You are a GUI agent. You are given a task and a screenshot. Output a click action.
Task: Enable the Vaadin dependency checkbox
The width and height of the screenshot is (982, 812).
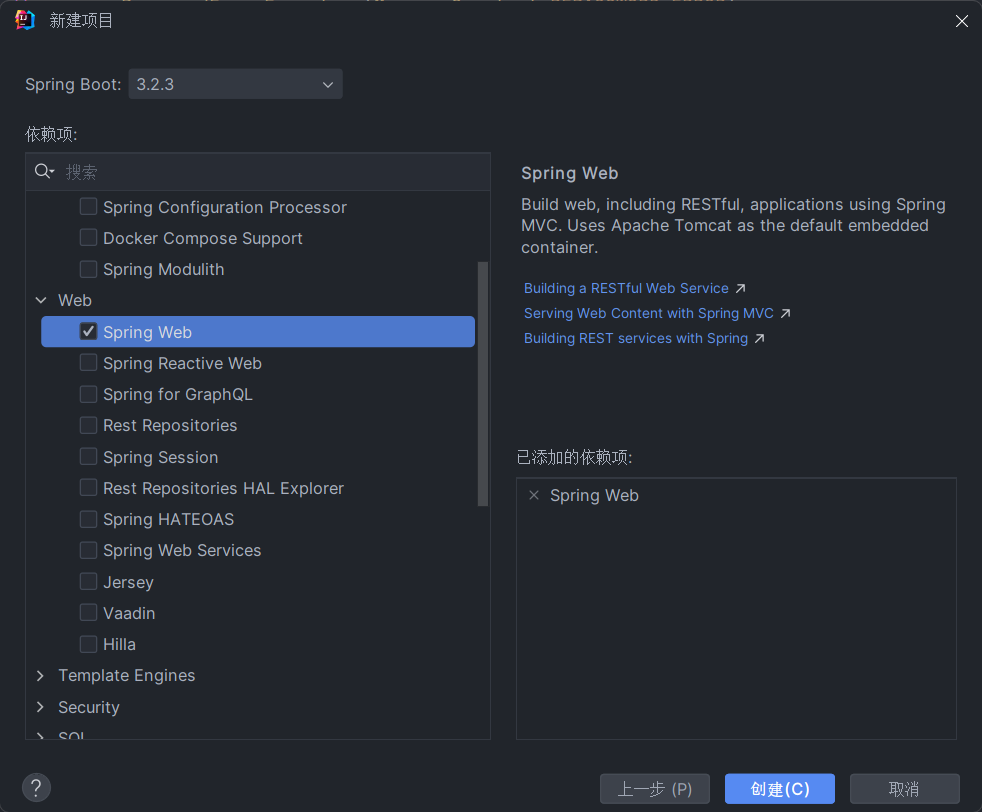(88, 613)
